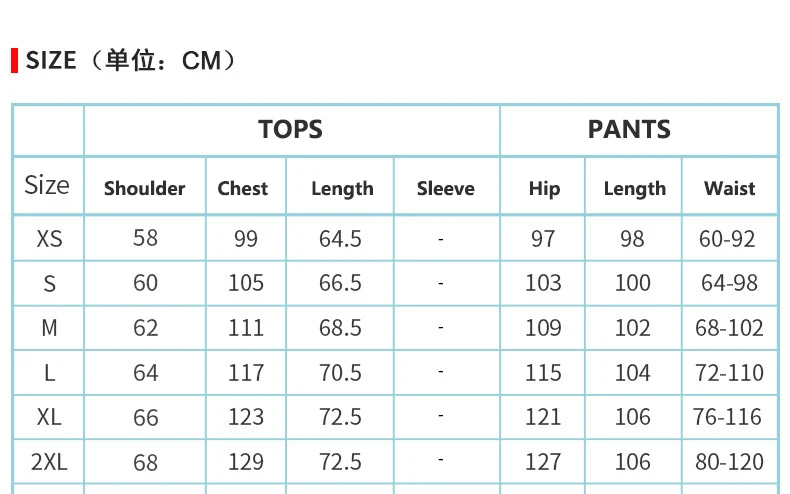The height and width of the screenshot is (494, 790).
Task: Click the 2XL shoulder value 68
Action: point(146,462)
